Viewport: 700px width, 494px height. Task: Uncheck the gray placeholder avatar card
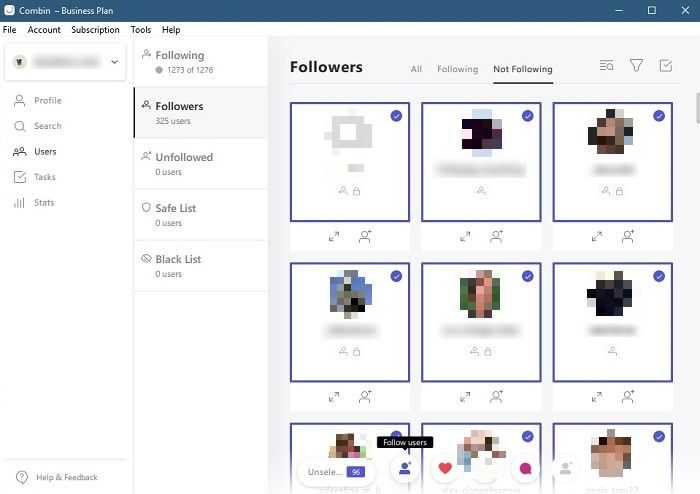(396, 116)
